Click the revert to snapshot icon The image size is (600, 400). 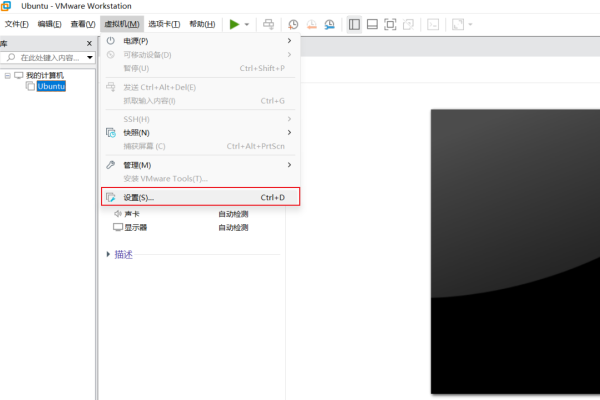(311, 23)
